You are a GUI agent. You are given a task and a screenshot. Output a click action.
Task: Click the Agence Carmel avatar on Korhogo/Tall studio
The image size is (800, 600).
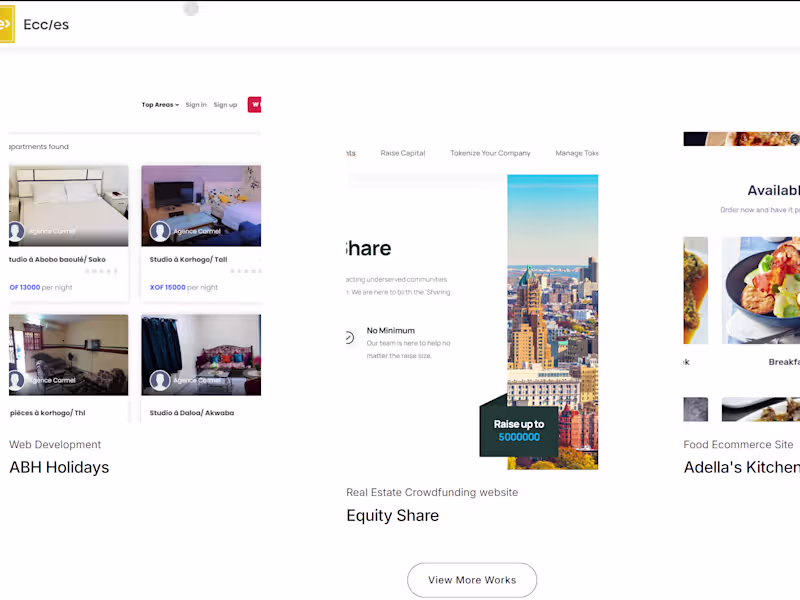[160, 231]
